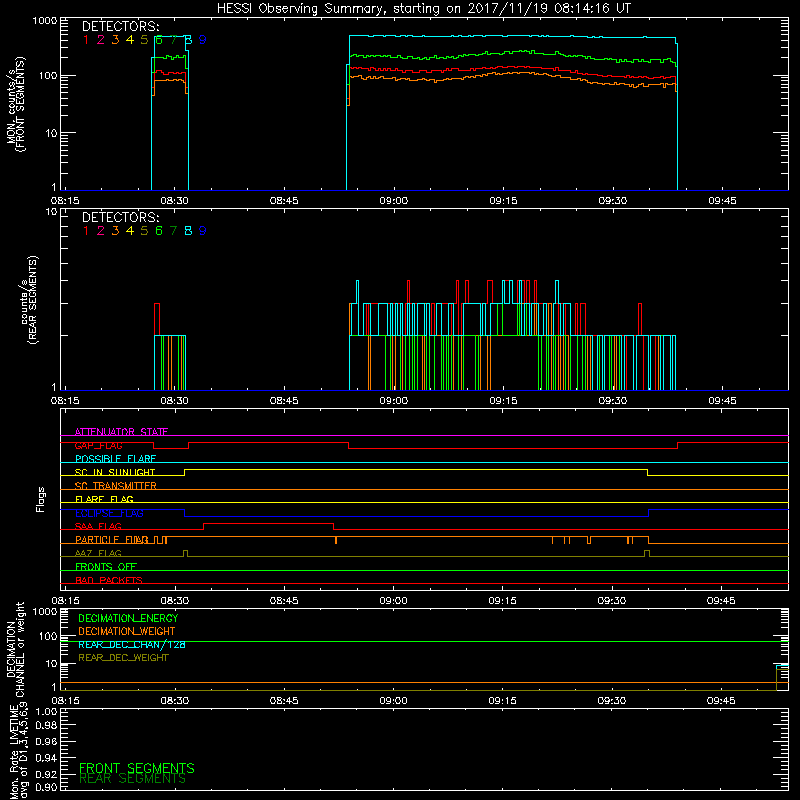Image resolution: width=800 pixels, height=800 pixels.
Task: Click detector number 8 in rear segments legend
Action: coord(188,231)
